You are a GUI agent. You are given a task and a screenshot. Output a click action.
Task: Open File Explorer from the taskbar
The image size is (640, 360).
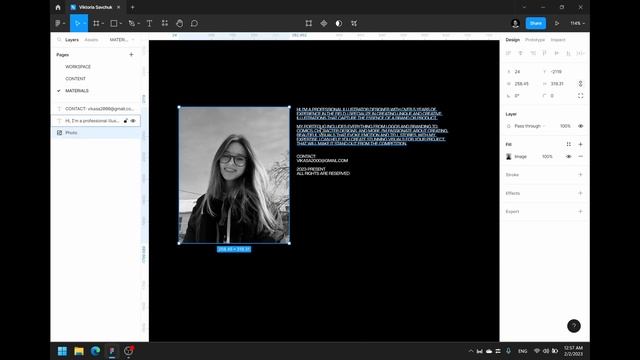79,351
